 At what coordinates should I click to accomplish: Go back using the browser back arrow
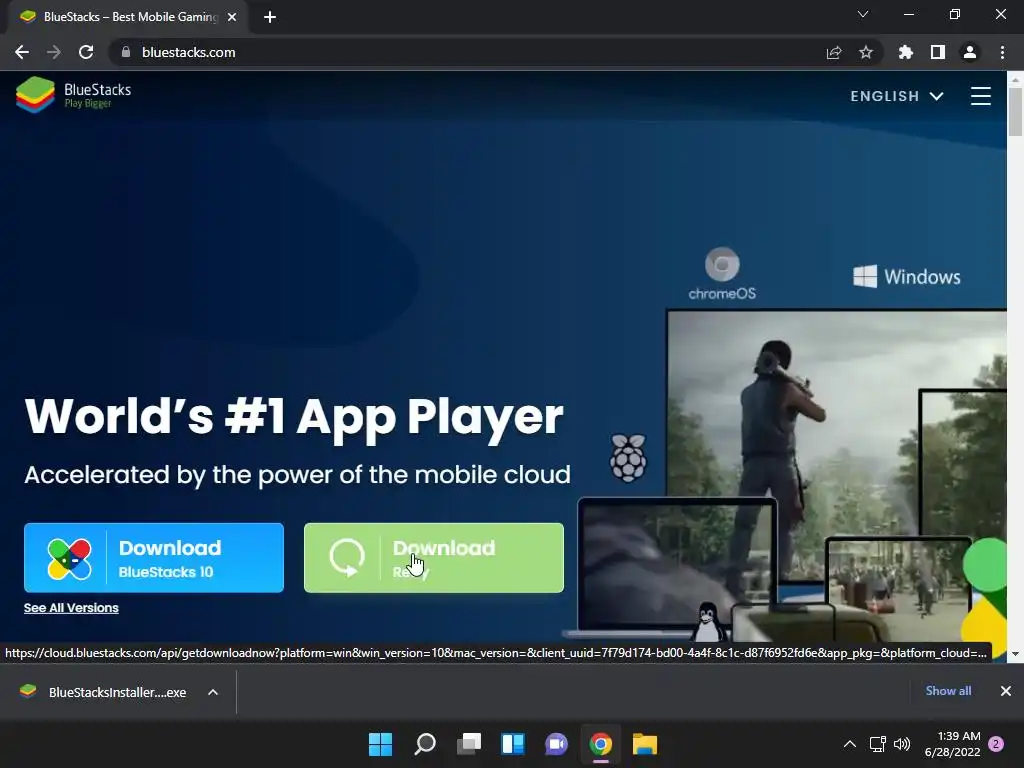tap(22, 52)
